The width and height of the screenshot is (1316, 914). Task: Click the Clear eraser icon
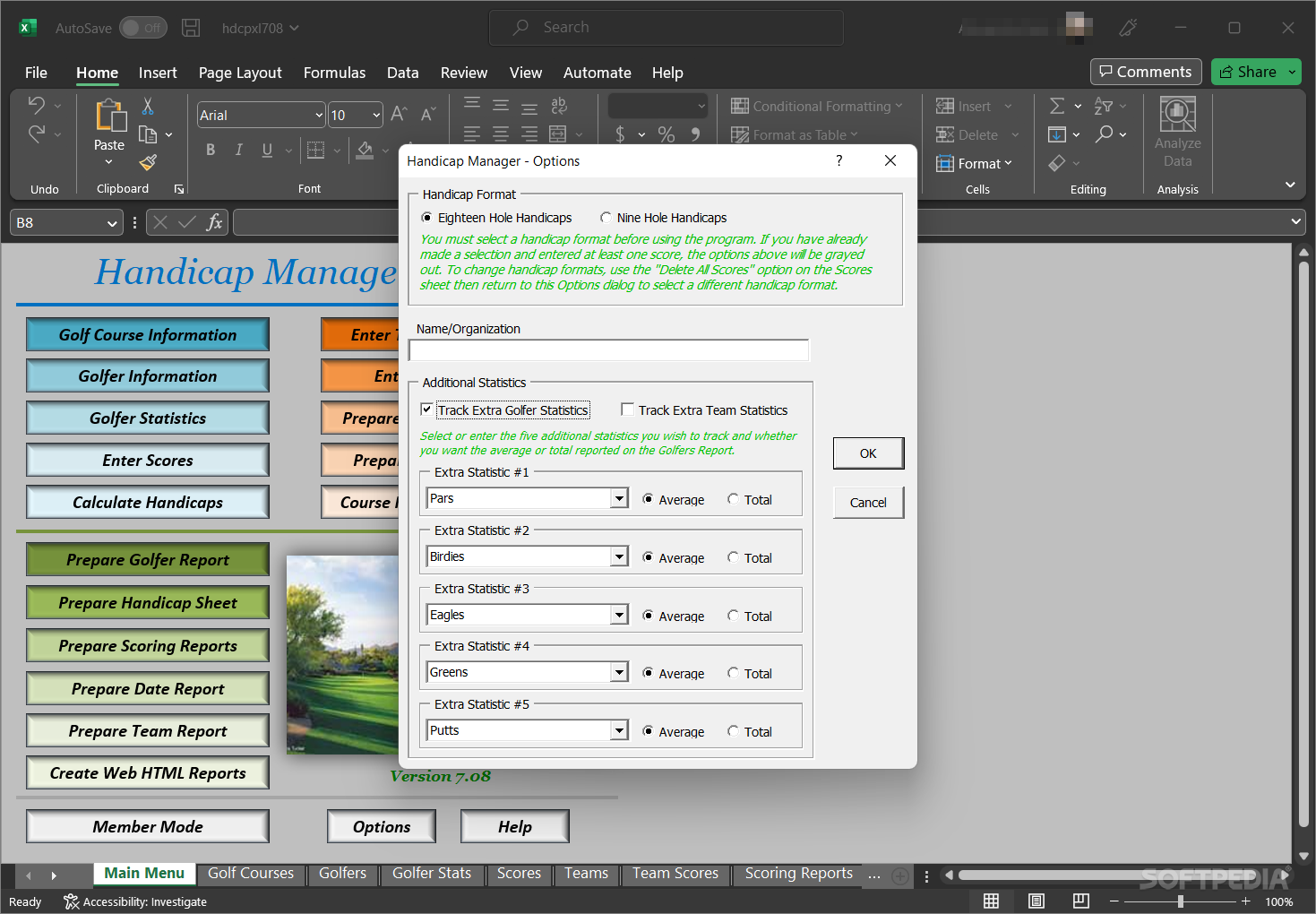coord(1057,163)
